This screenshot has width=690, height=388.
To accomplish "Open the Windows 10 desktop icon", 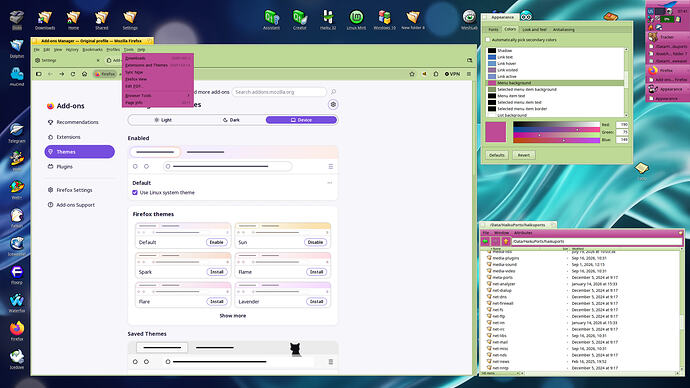I will (385, 20).
